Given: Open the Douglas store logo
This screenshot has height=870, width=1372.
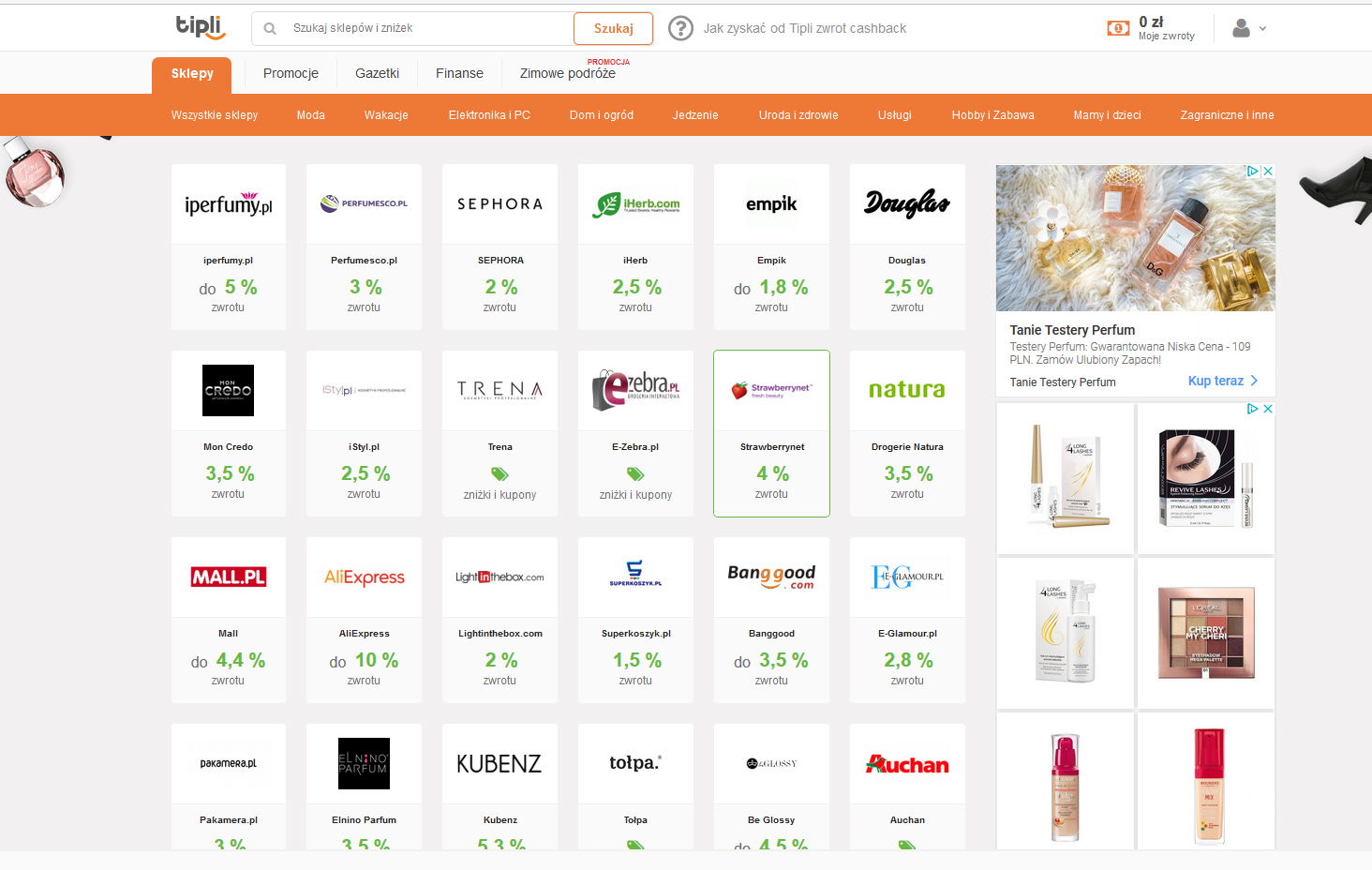Looking at the screenshot, I should click(907, 203).
